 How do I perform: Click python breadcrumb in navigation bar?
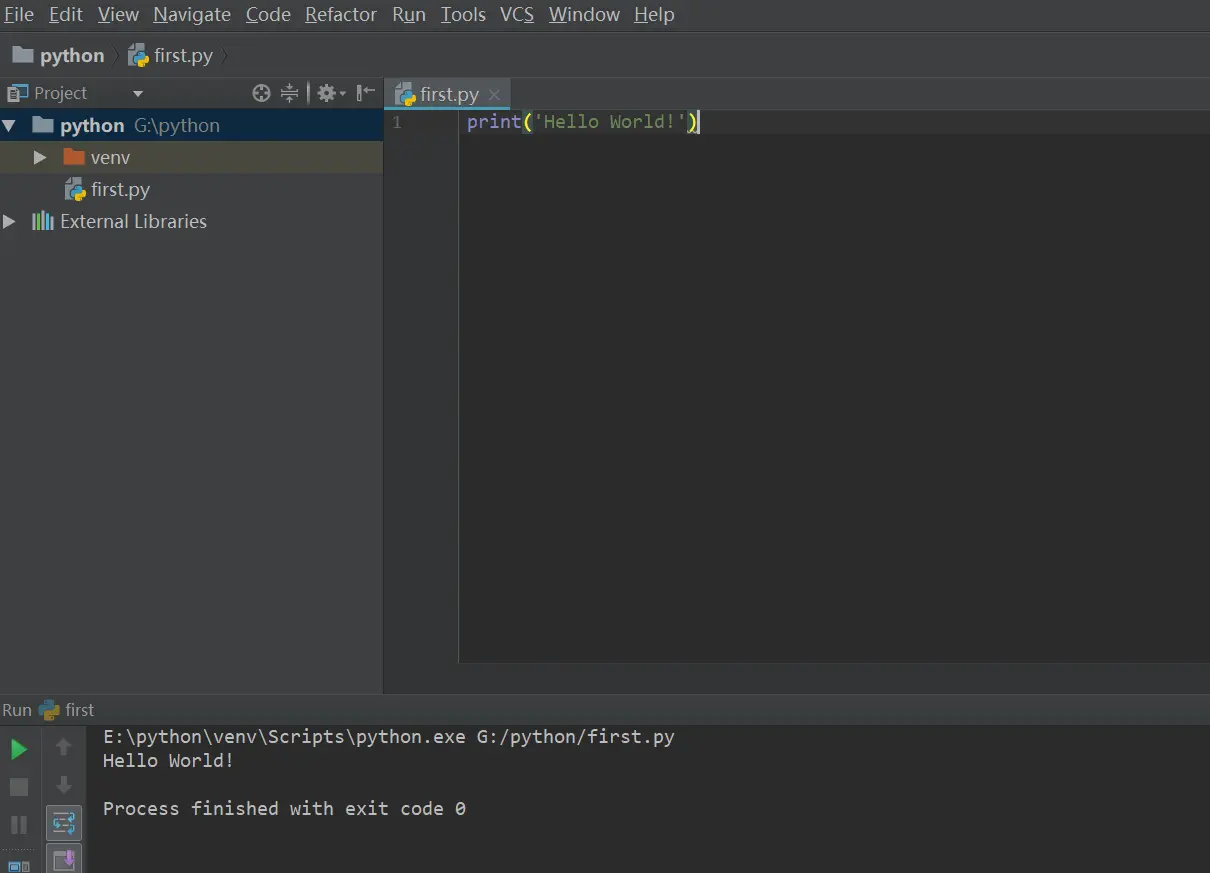59,55
